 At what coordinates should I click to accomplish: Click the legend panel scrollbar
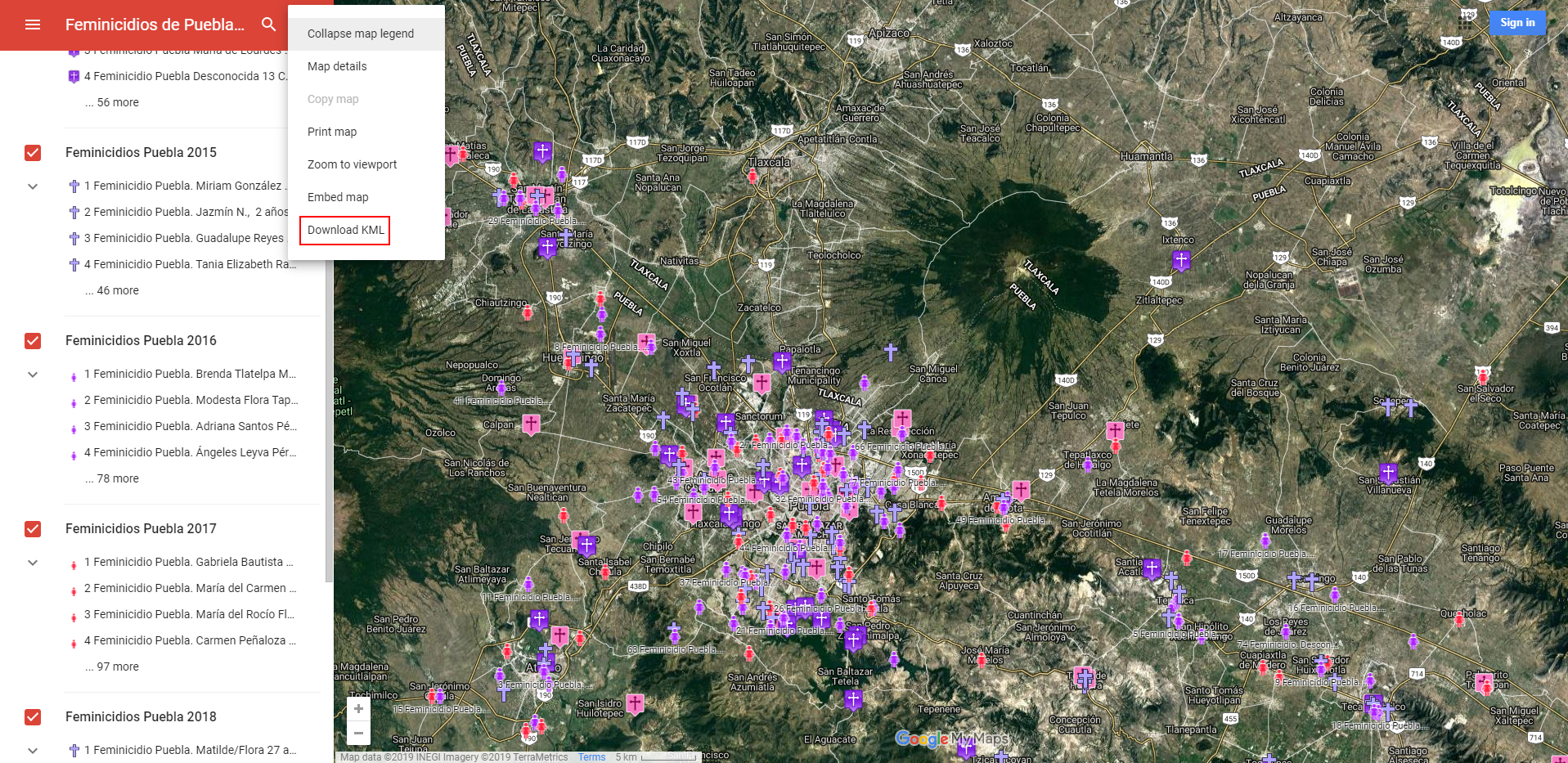pyautogui.click(x=329, y=316)
